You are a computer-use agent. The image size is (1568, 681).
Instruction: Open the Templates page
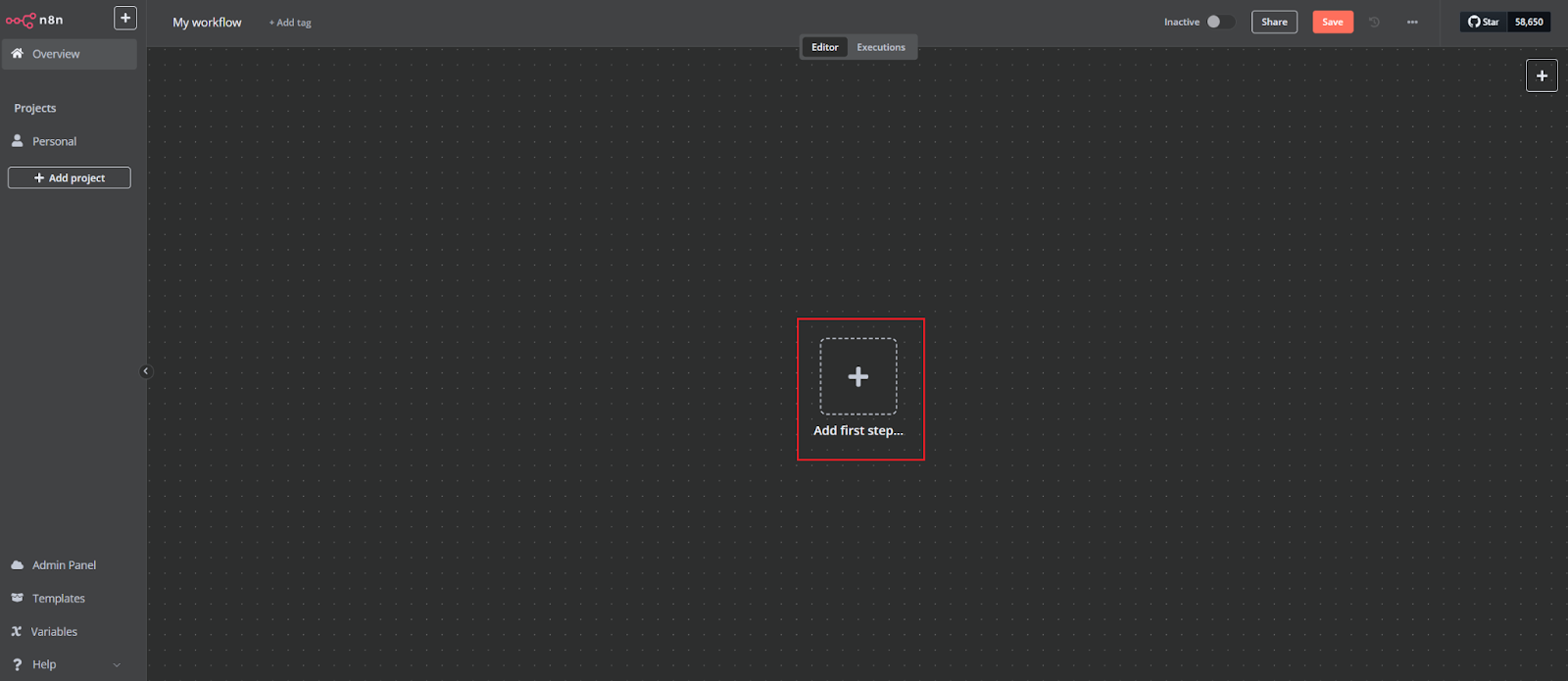(x=58, y=599)
